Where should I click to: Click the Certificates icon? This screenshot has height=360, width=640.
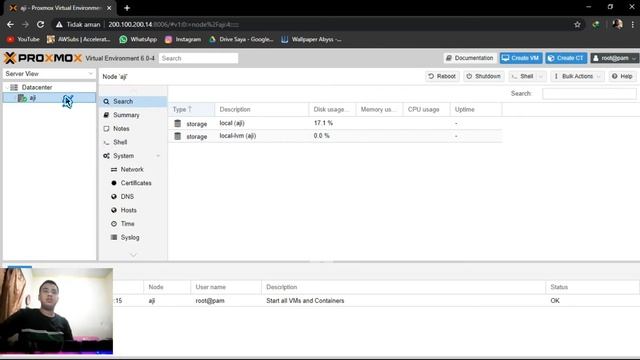(x=114, y=183)
